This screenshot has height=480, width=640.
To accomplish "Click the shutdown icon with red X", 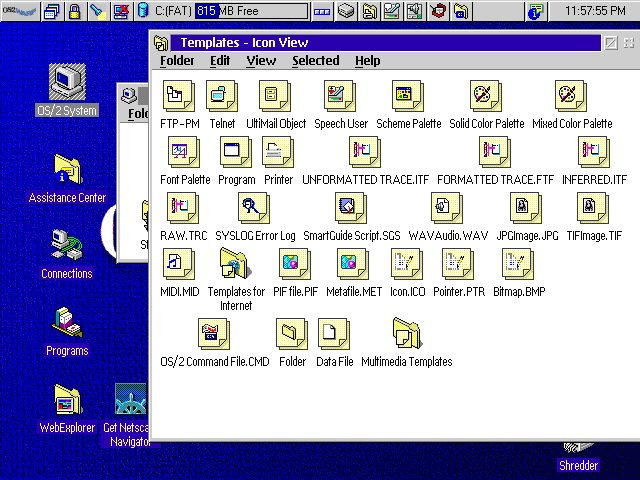I will tap(121, 11).
